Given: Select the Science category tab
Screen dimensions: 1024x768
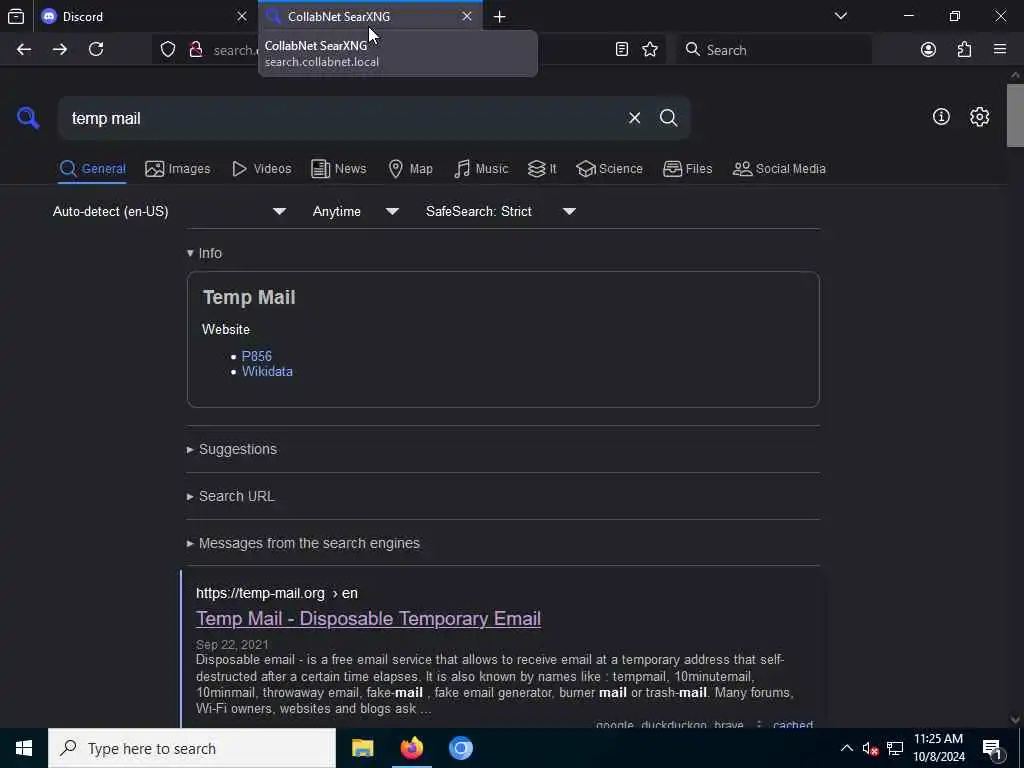Looking at the screenshot, I should (609, 169).
